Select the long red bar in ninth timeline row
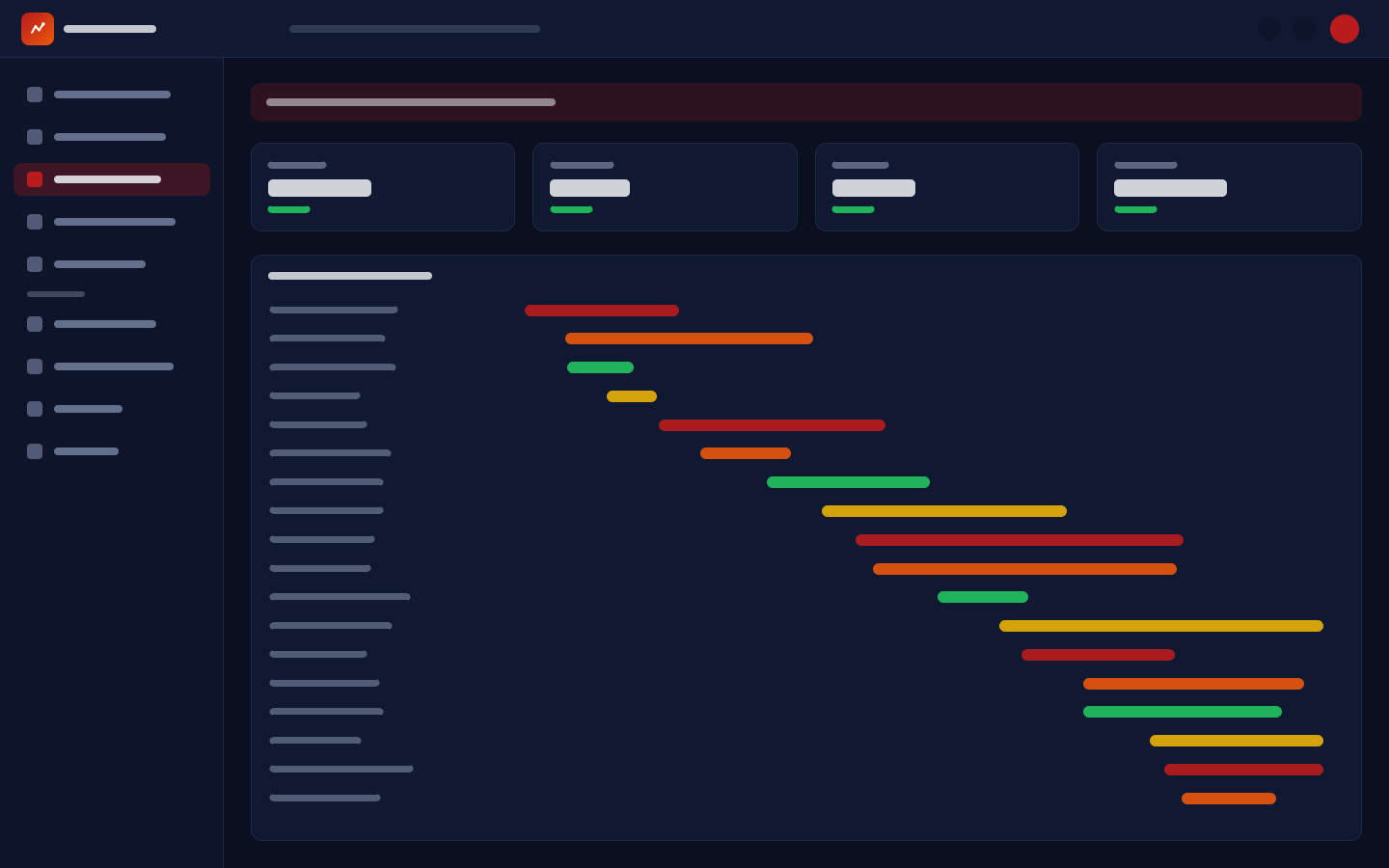The image size is (1389, 868). coord(1020,540)
